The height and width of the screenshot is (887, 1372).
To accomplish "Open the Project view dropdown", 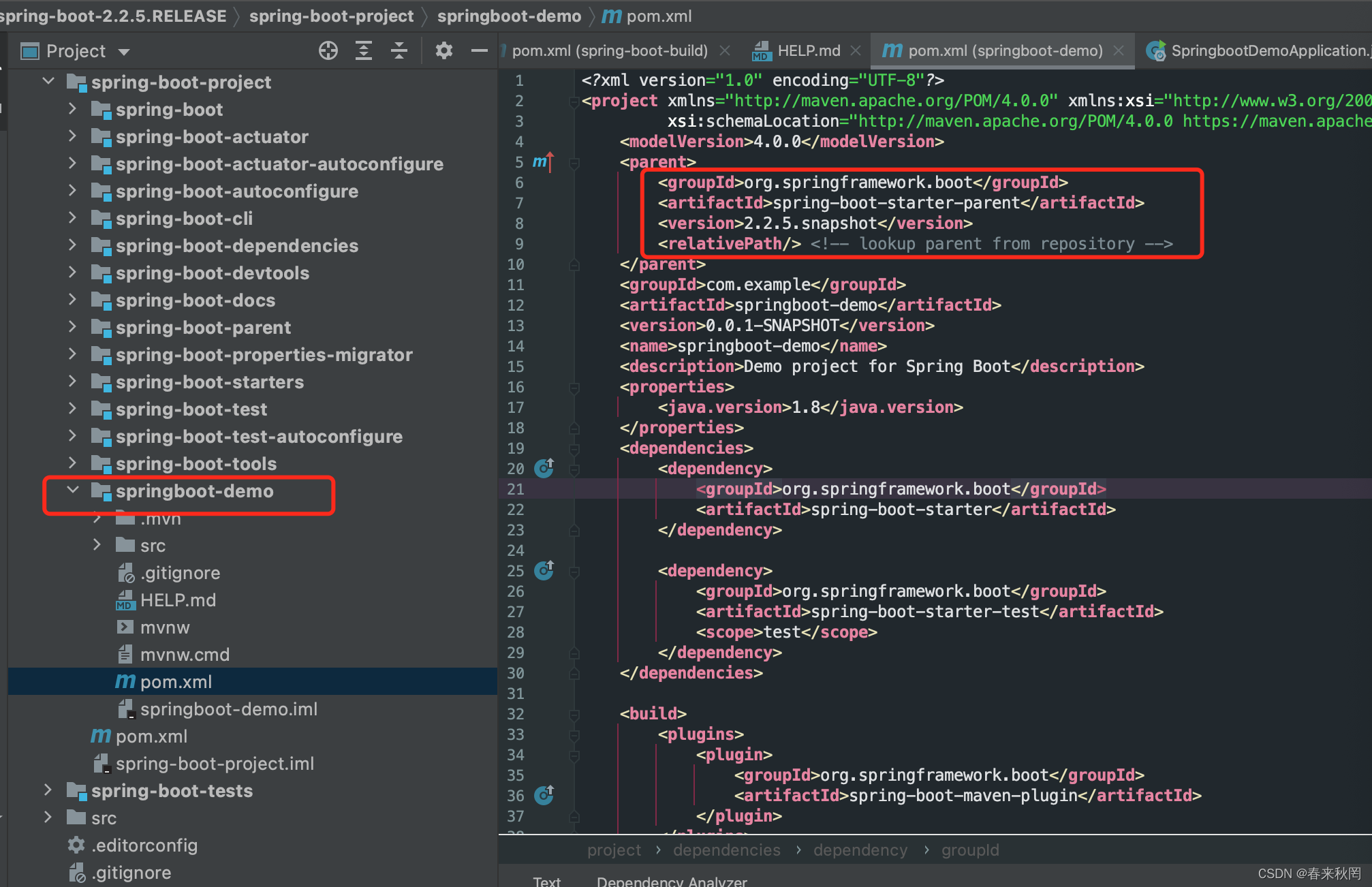I will pyautogui.click(x=124, y=52).
